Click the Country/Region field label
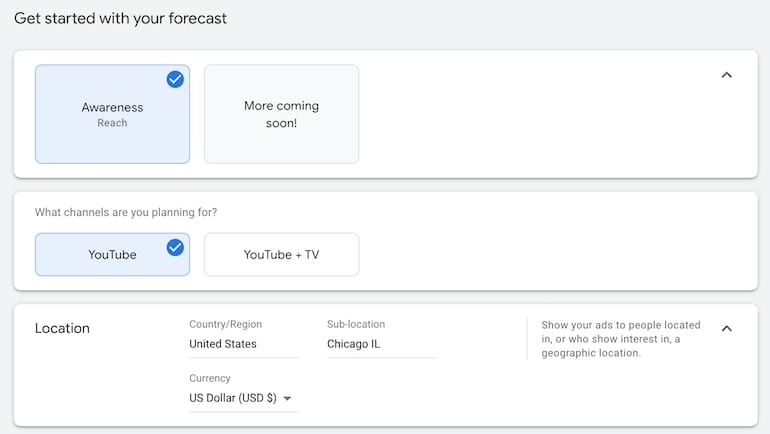The height and width of the screenshot is (434, 770). point(225,324)
